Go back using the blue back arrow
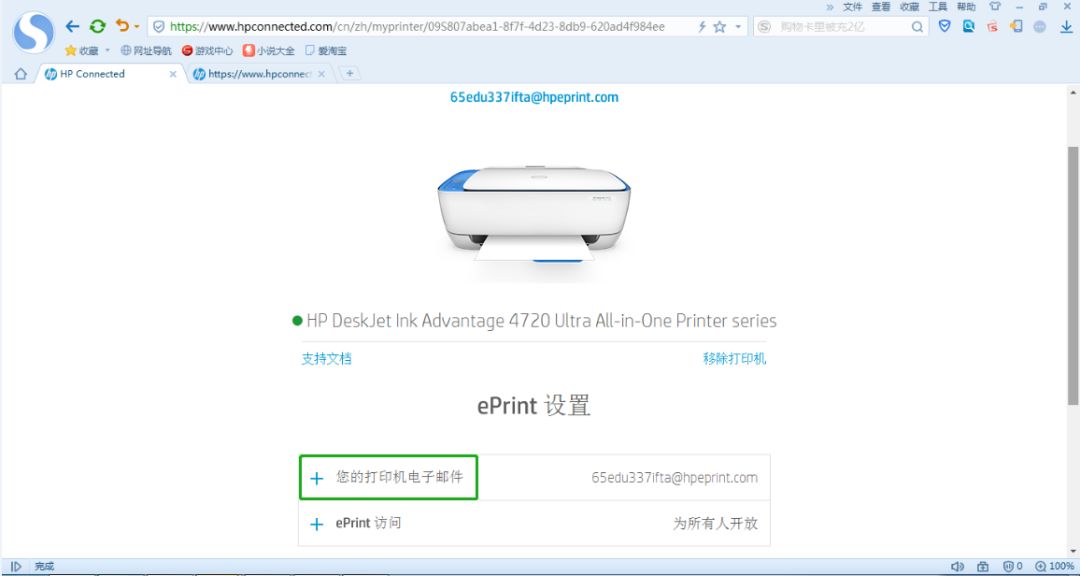Image resolution: width=1080 pixels, height=576 pixels. pyautogui.click(x=72, y=27)
